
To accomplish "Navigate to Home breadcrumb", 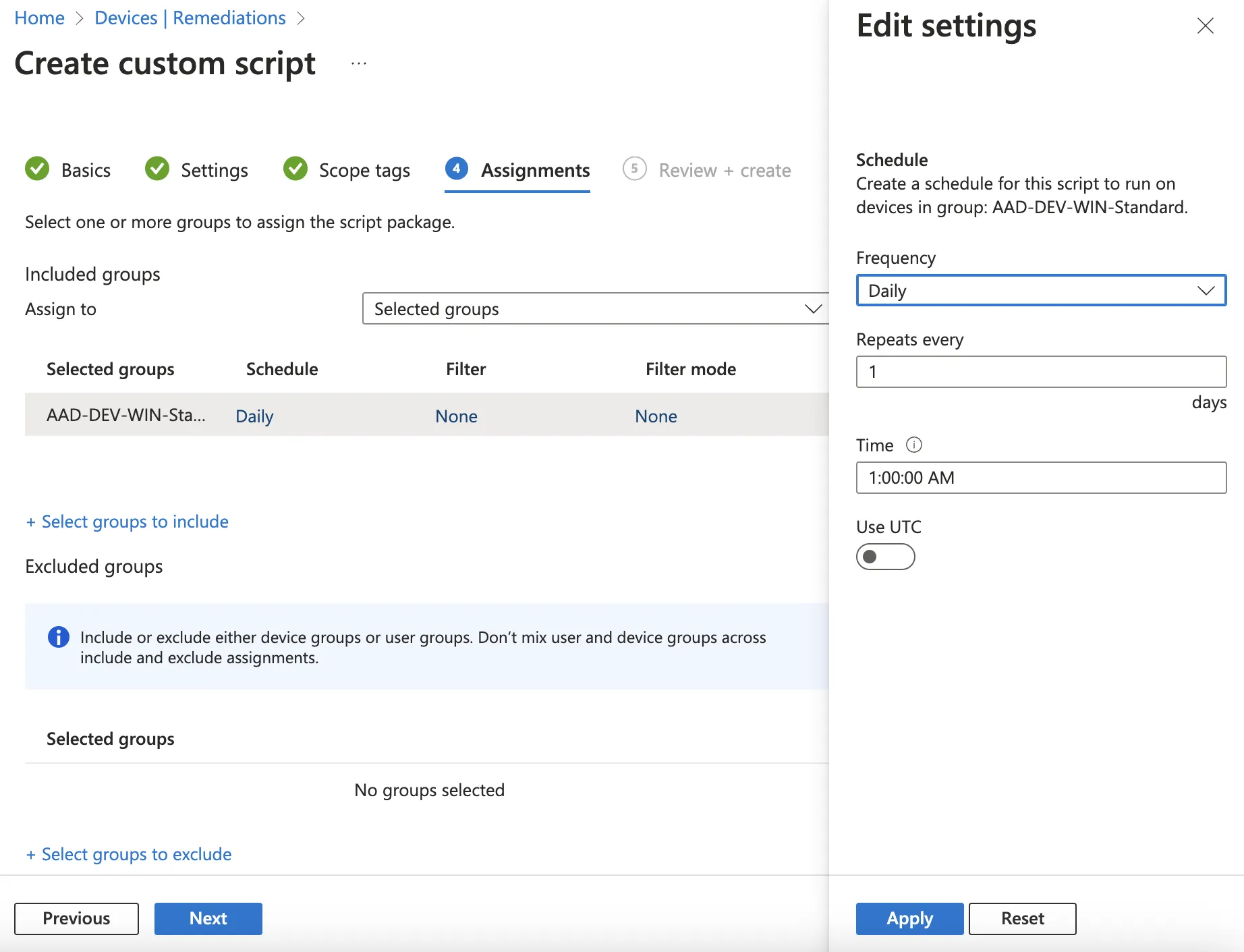I will click(39, 18).
